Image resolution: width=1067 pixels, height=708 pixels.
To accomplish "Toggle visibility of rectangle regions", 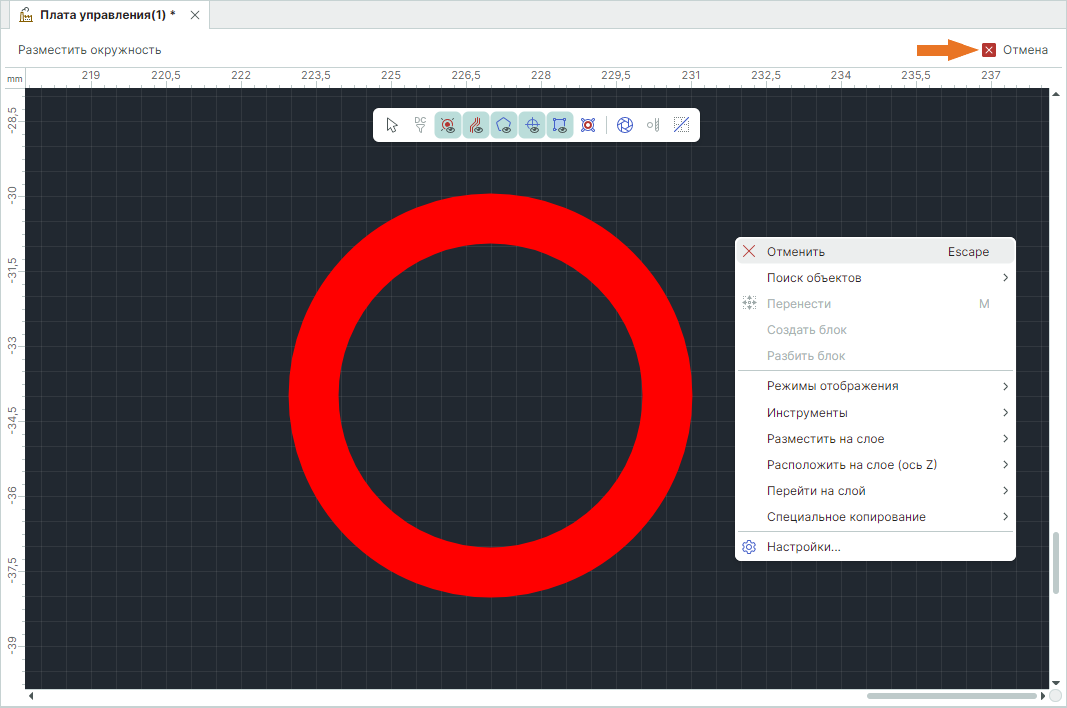I will 560,125.
